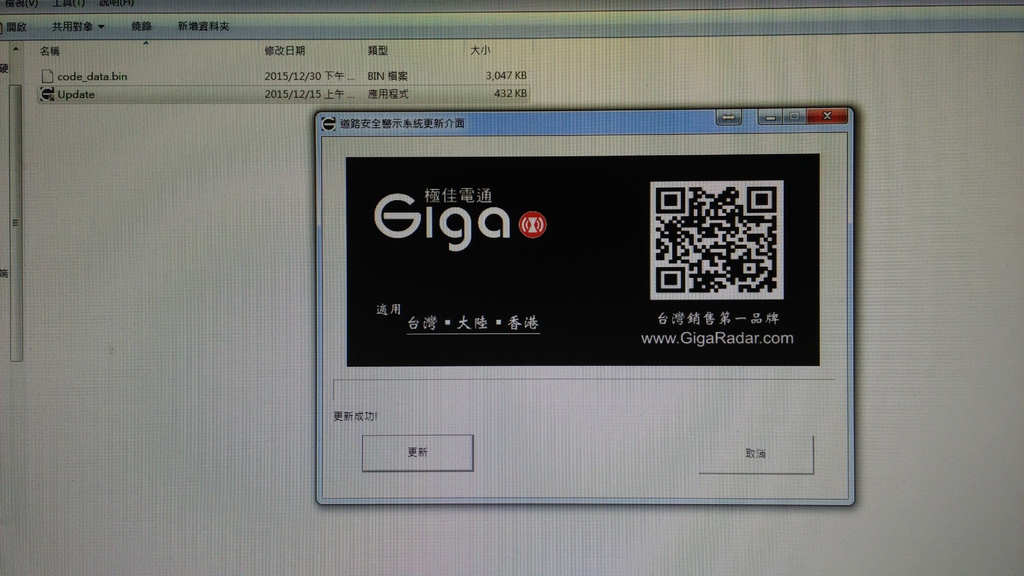Click the blank file icon of code_data.bin
The image size is (1024, 576).
(x=47, y=76)
